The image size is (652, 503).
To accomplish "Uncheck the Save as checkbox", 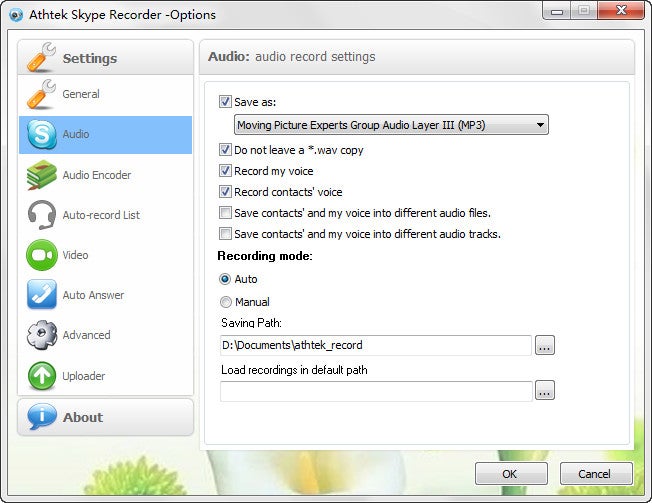I will coord(225,101).
